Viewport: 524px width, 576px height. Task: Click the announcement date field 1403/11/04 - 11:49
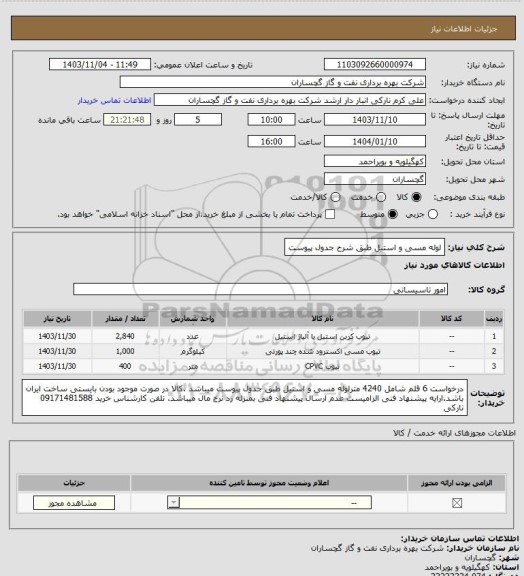pos(100,64)
